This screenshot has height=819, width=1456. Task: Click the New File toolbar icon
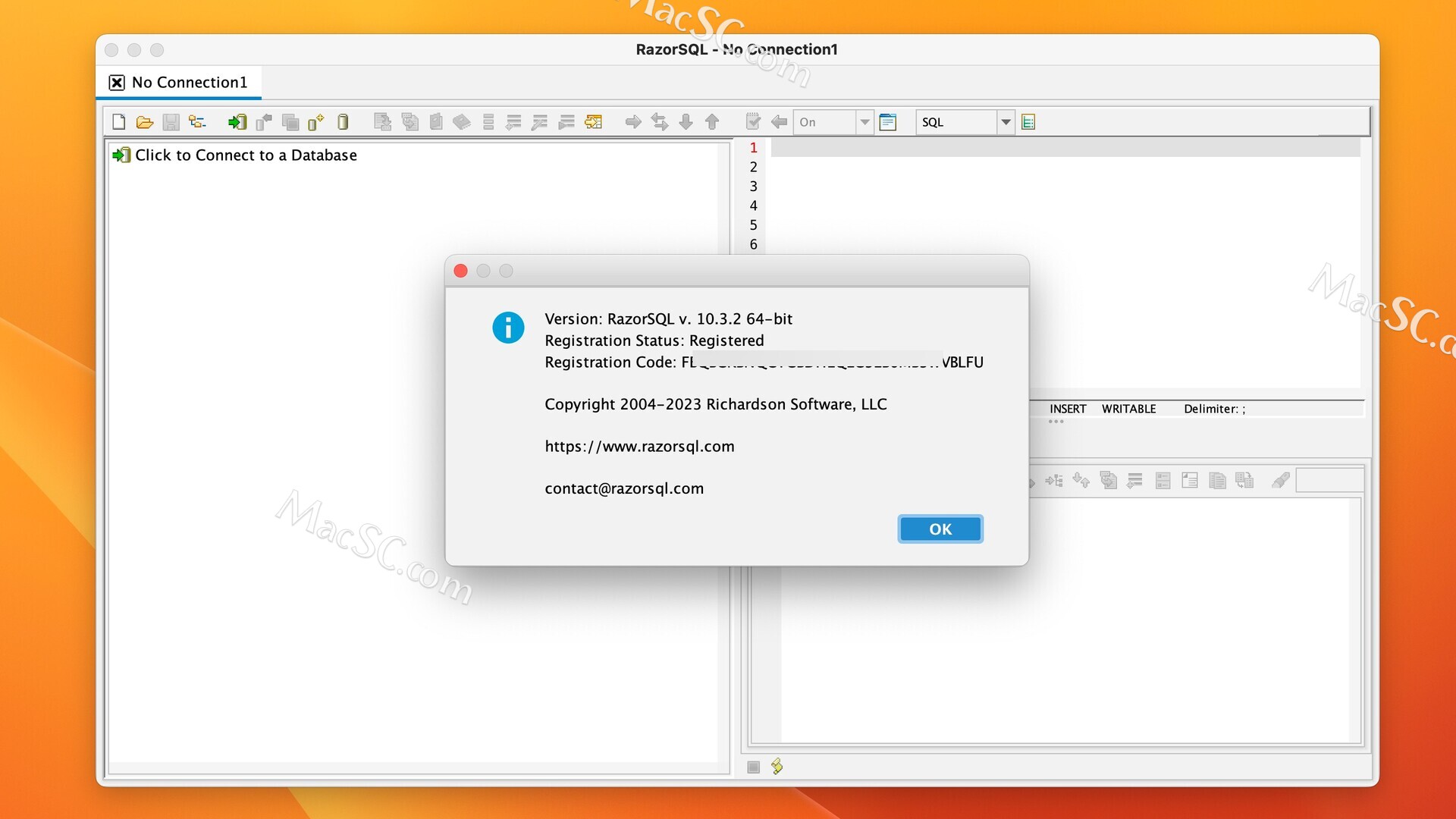pyautogui.click(x=119, y=122)
